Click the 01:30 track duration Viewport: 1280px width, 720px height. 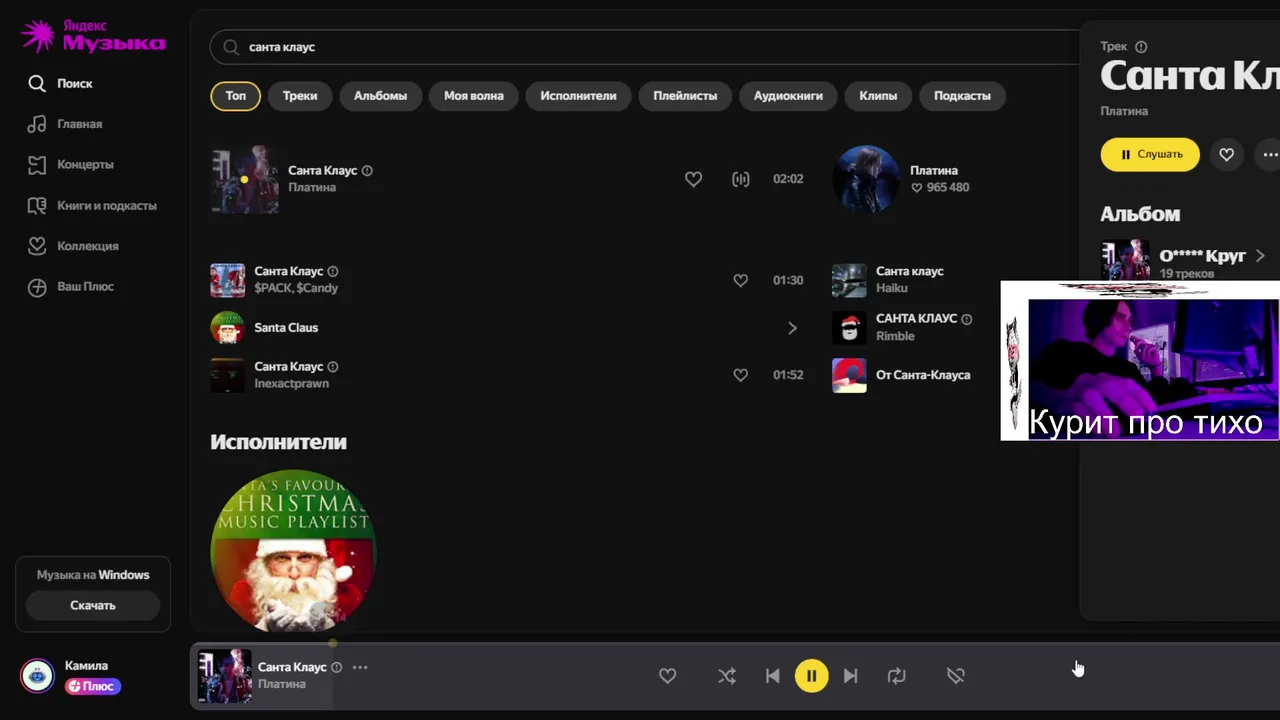tap(788, 280)
